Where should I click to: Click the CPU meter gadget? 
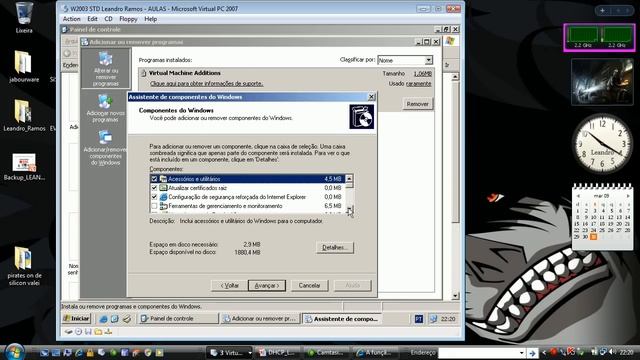pos(600,38)
